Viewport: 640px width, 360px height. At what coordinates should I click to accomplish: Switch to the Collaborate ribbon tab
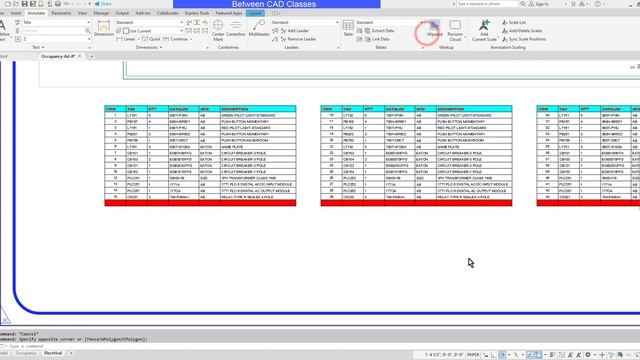[x=167, y=13]
